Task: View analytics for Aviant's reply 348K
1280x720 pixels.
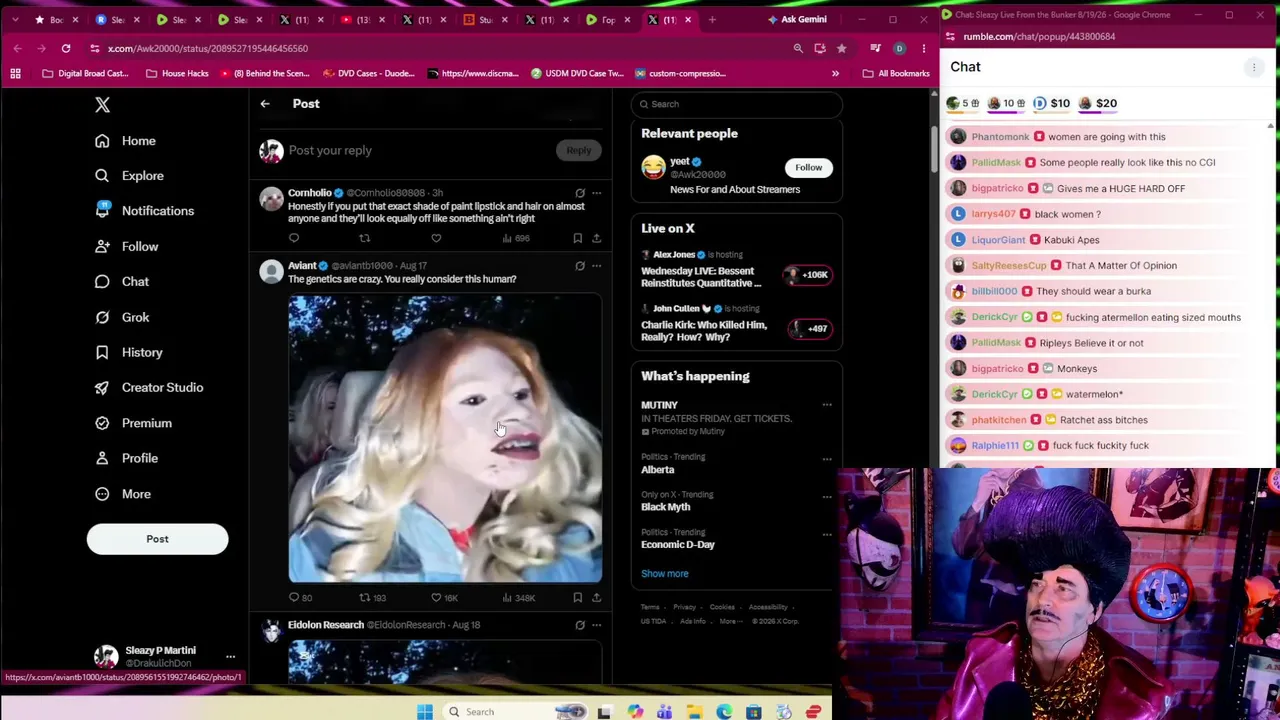Action: (519, 598)
